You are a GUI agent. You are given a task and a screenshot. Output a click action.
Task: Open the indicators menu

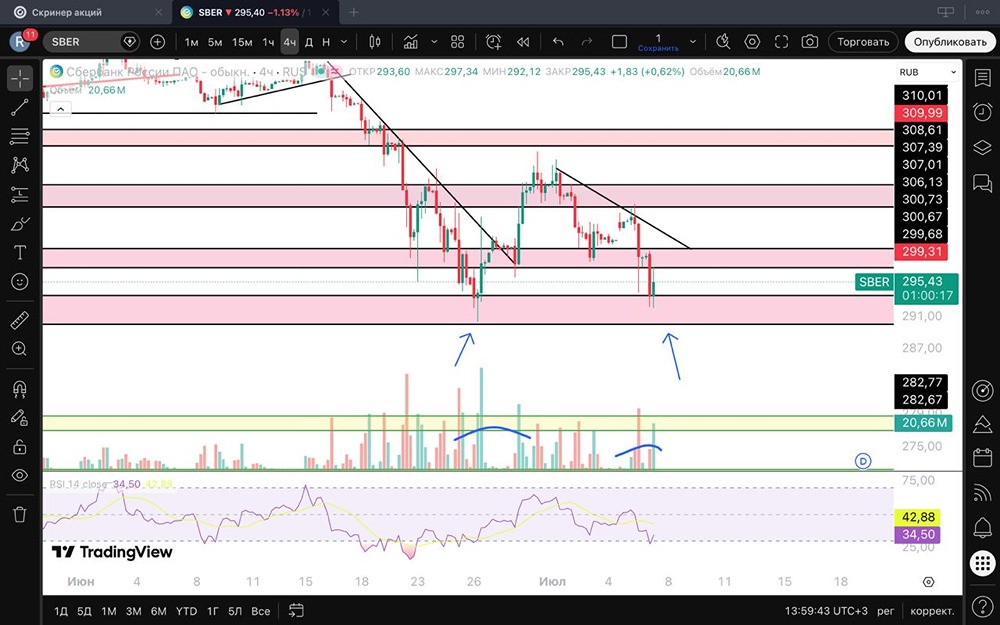tap(411, 42)
